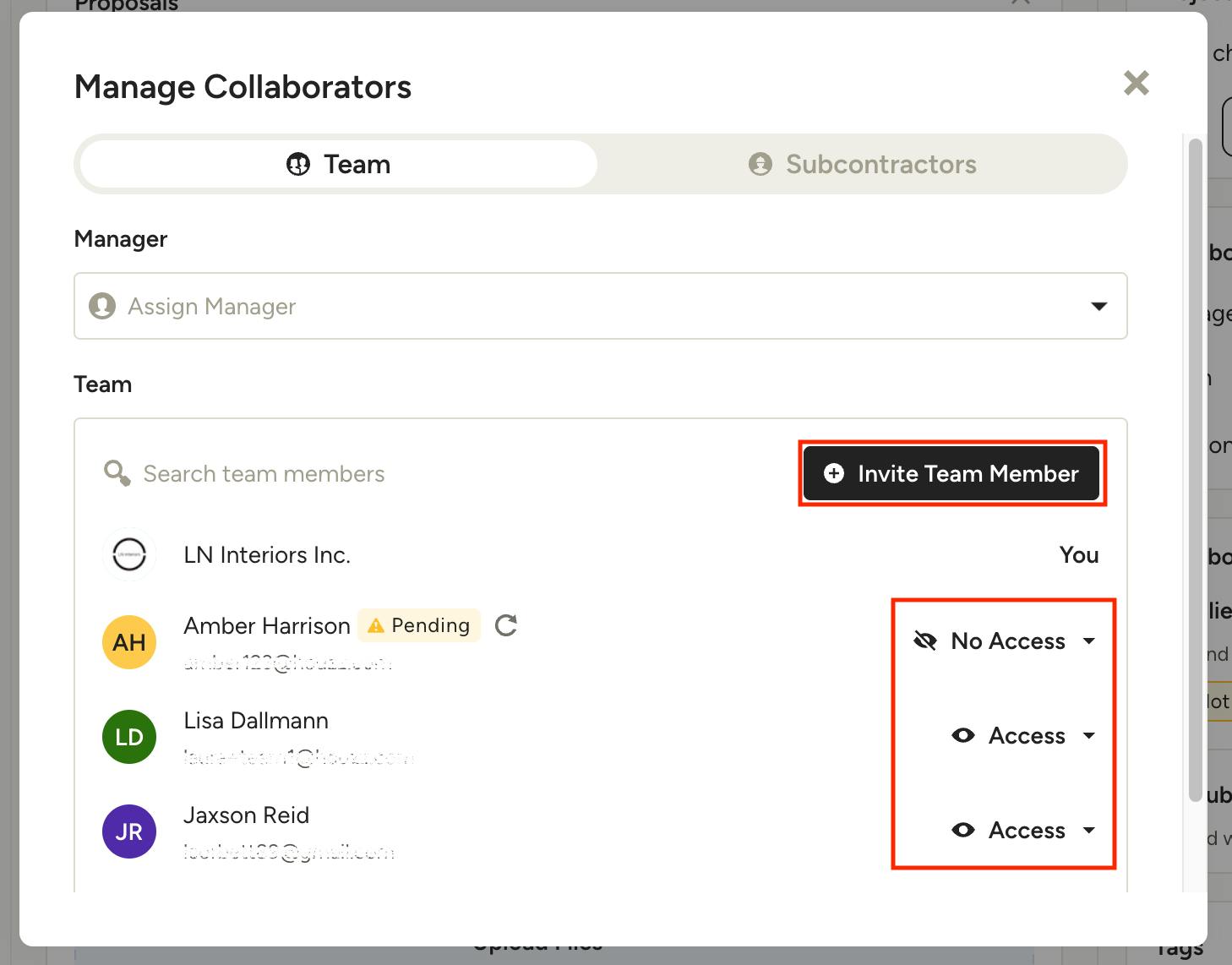This screenshot has height=965, width=1232.
Task: Click the Pending warning badge
Action: pyautogui.click(x=419, y=625)
